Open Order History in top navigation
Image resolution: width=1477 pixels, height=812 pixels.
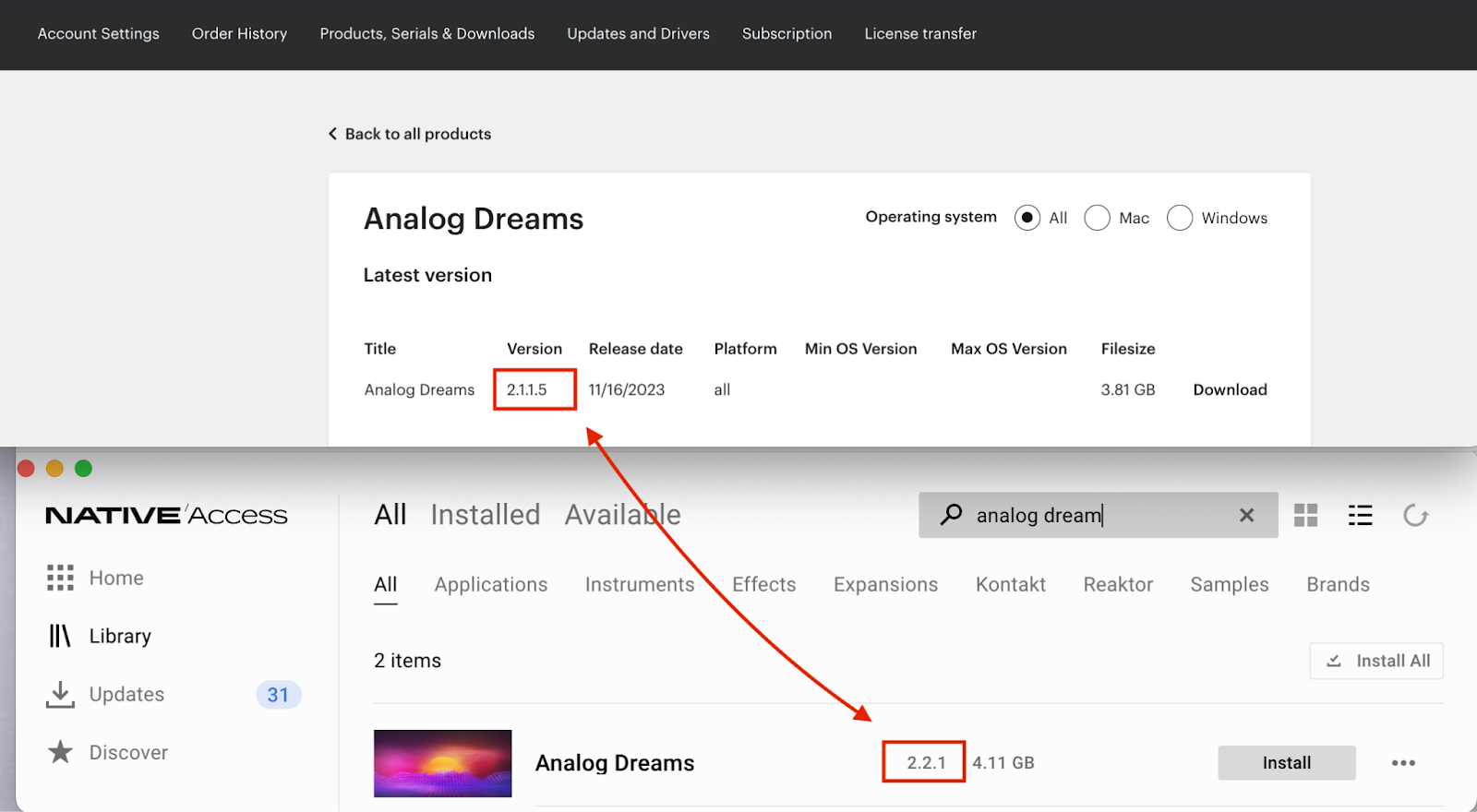click(239, 33)
